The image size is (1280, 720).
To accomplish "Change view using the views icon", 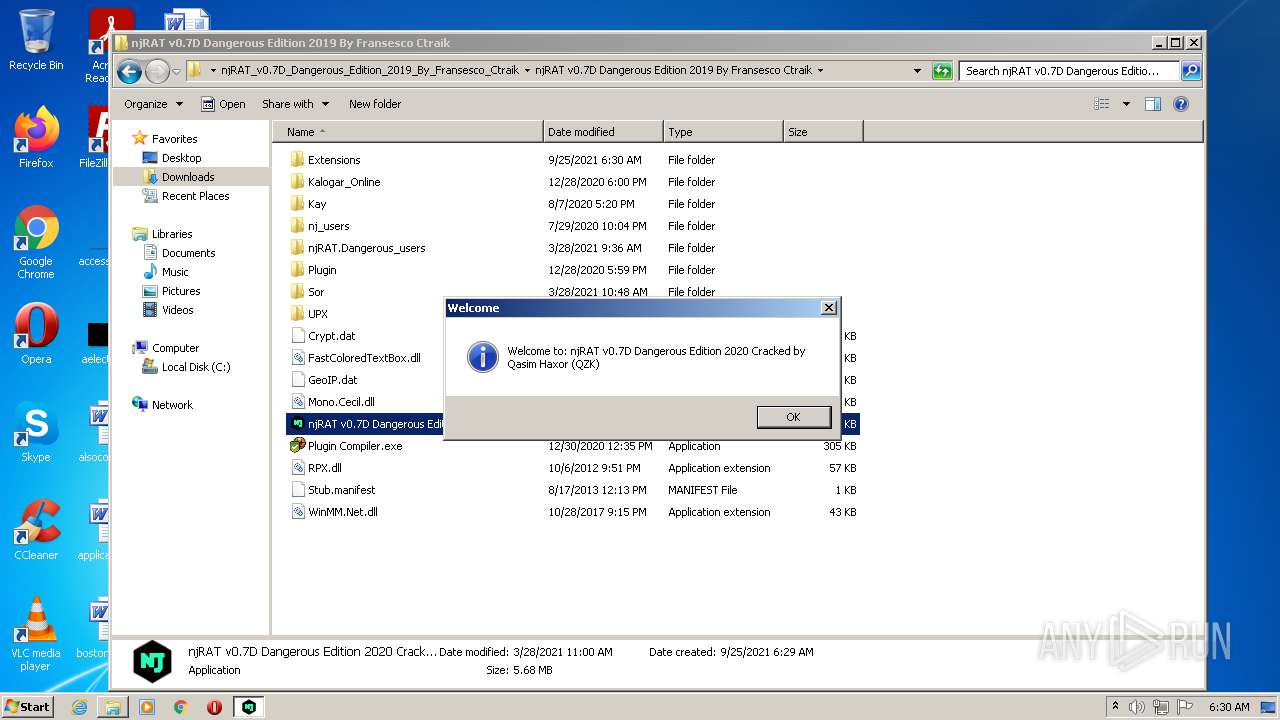I will point(1102,104).
